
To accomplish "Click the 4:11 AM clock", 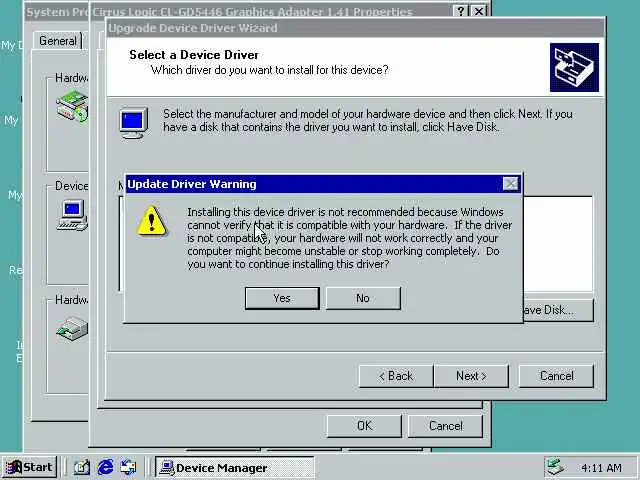I will point(601,468).
